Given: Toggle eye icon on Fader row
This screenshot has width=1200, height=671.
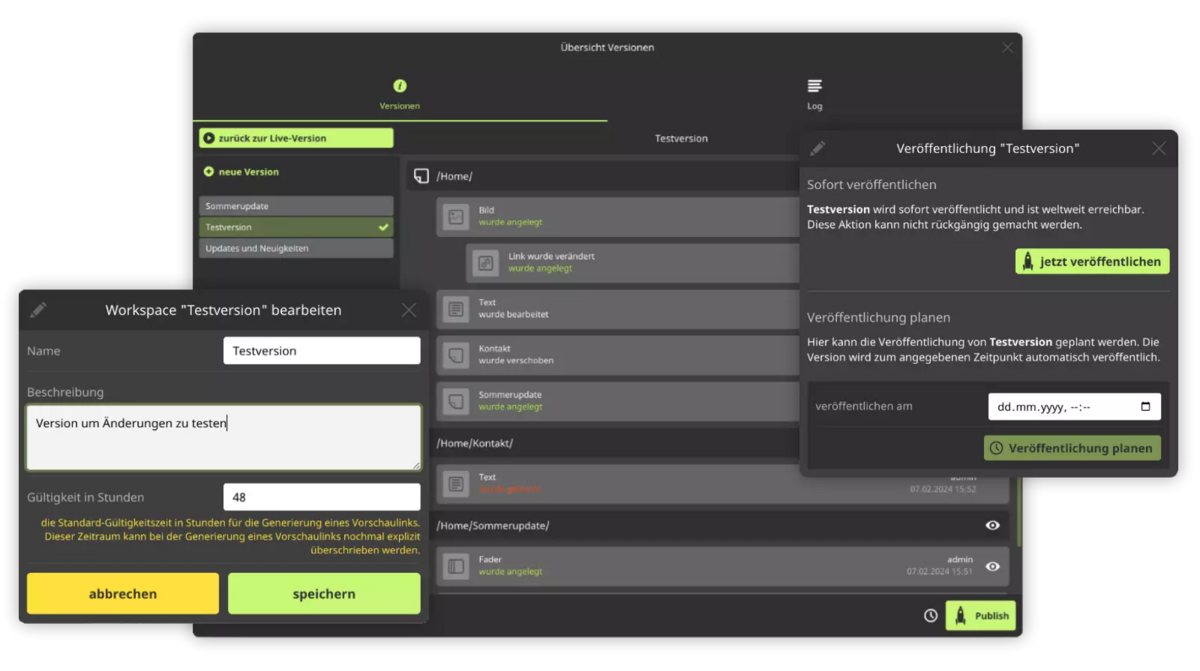Looking at the screenshot, I should [x=993, y=566].
